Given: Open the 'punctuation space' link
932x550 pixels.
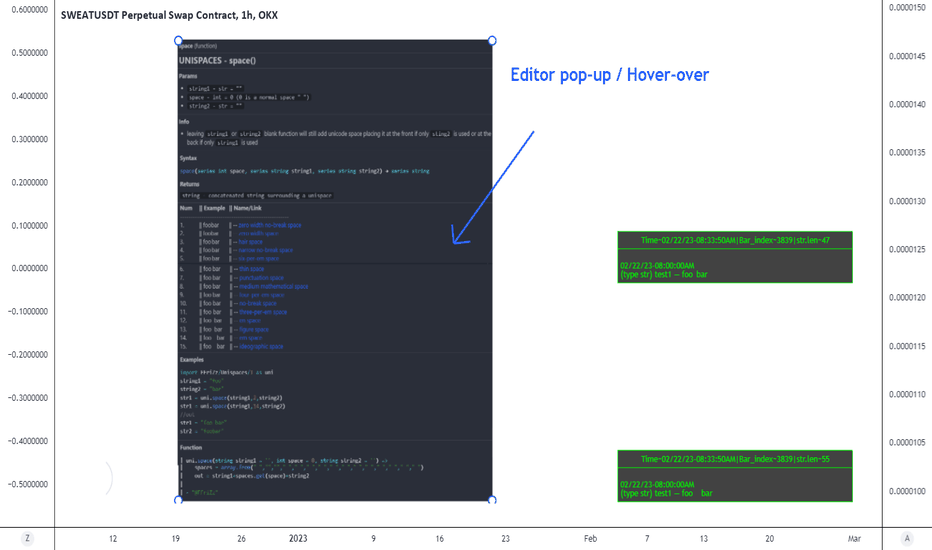Looking at the screenshot, I should point(262,278).
